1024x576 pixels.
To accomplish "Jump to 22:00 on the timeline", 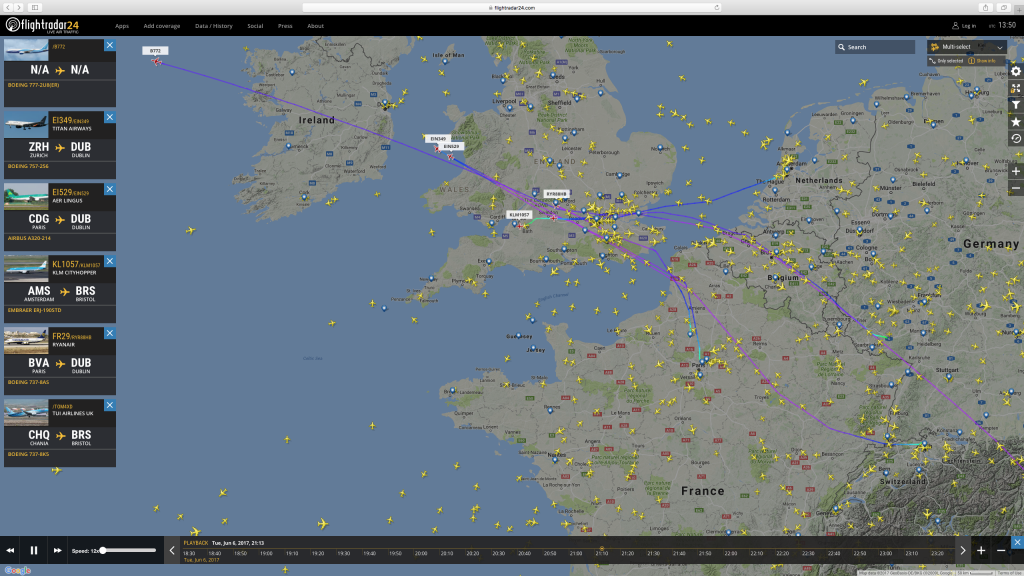I will click(731, 553).
